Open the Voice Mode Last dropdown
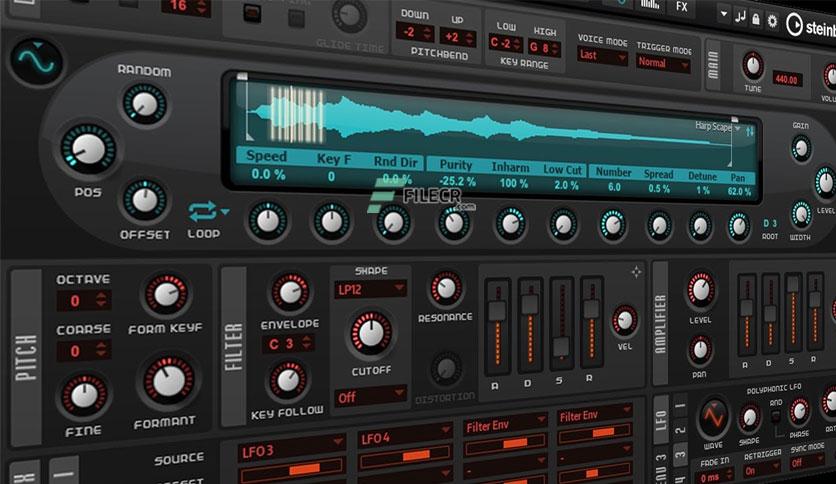The width and height of the screenshot is (836, 484). (603, 55)
